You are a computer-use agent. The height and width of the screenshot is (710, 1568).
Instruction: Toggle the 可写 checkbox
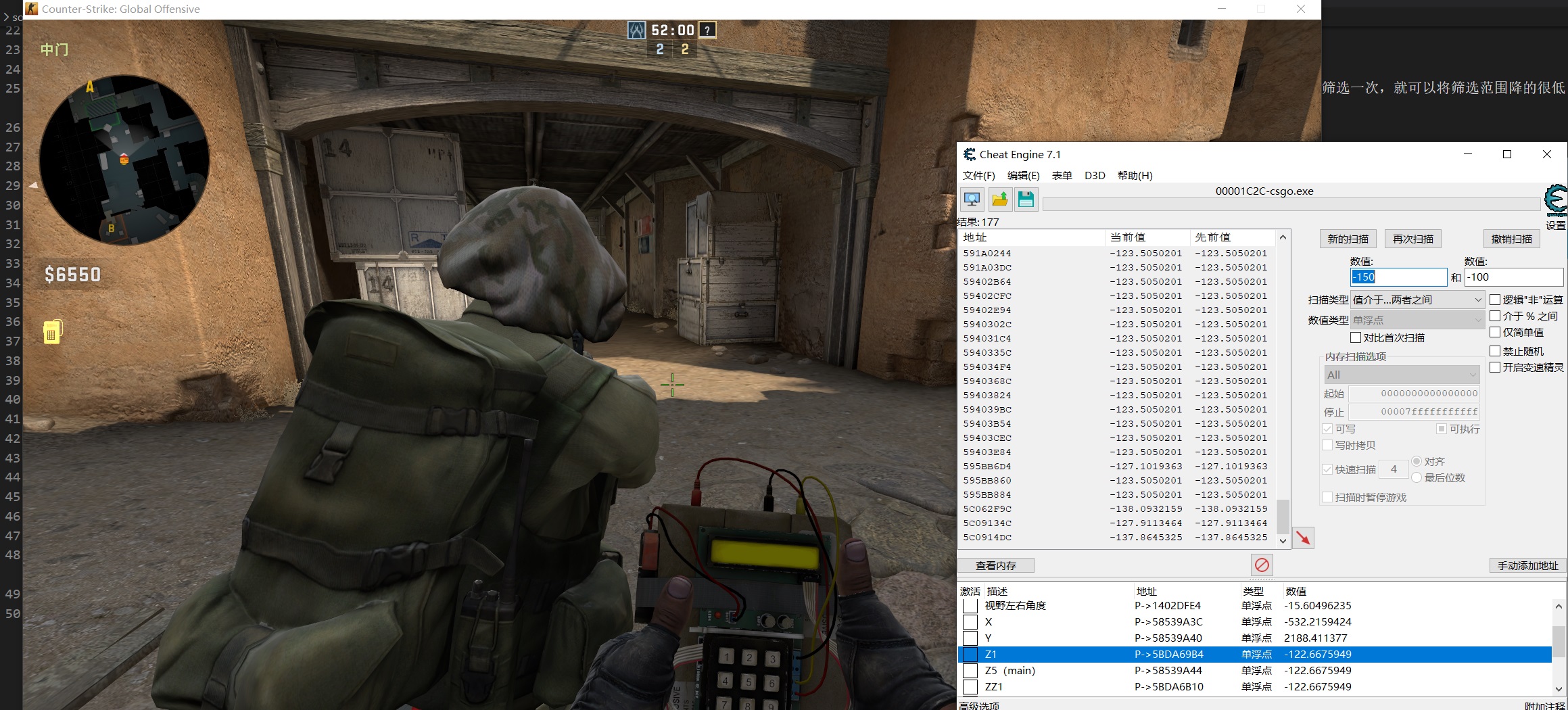(x=1327, y=429)
